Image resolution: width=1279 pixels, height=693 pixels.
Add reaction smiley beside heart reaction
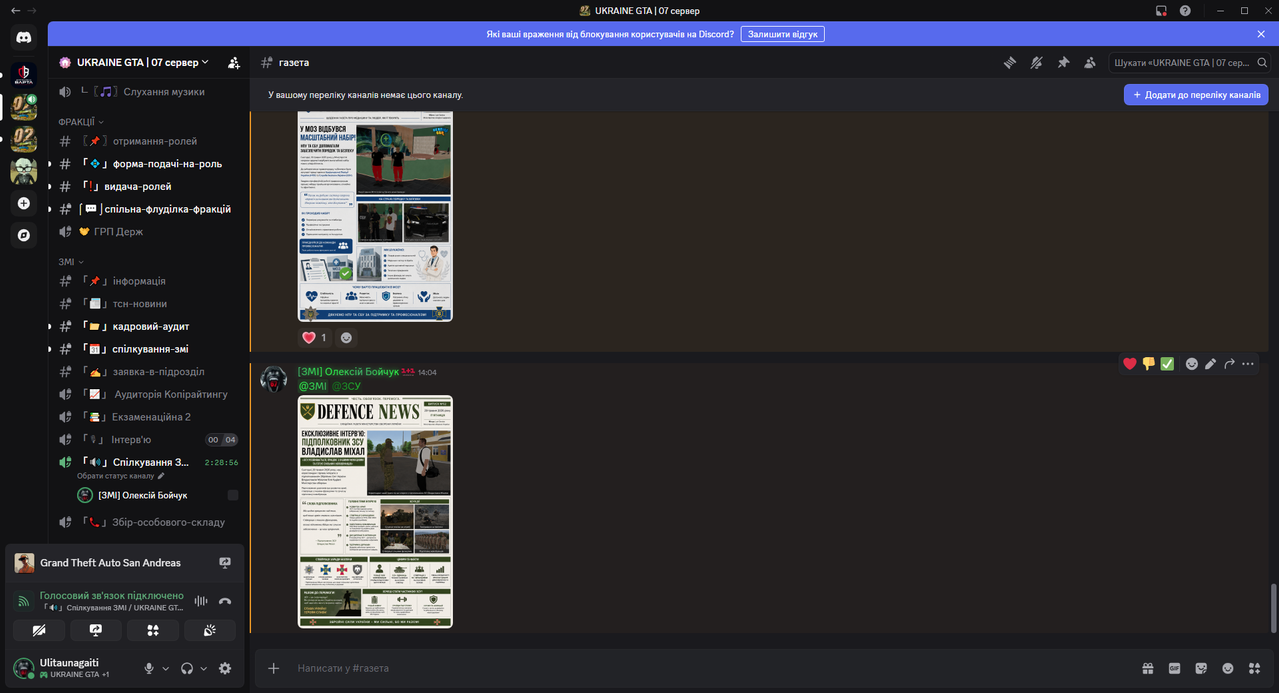click(x=346, y=338)
